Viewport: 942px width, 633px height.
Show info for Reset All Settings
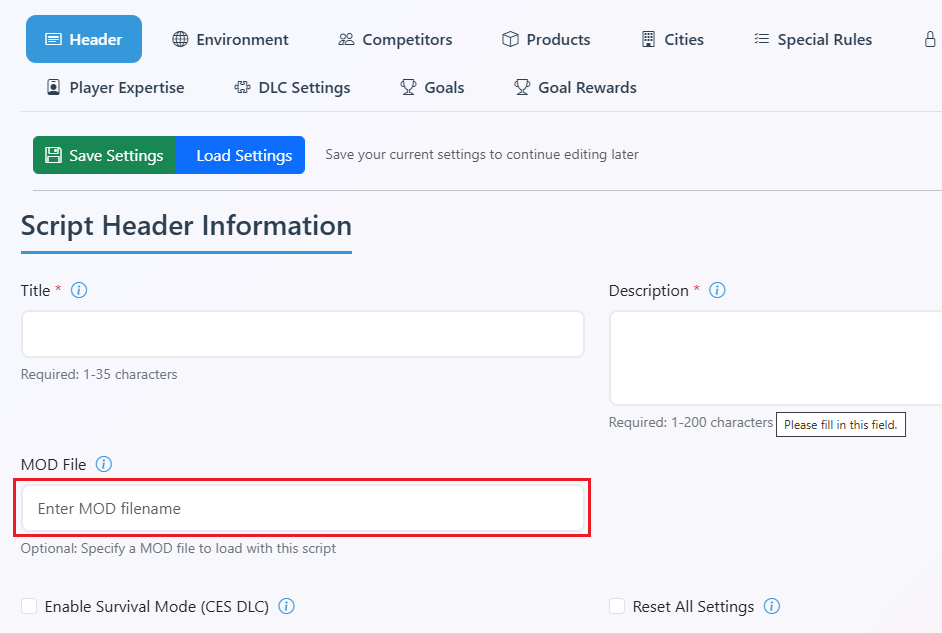pos(771,606)
